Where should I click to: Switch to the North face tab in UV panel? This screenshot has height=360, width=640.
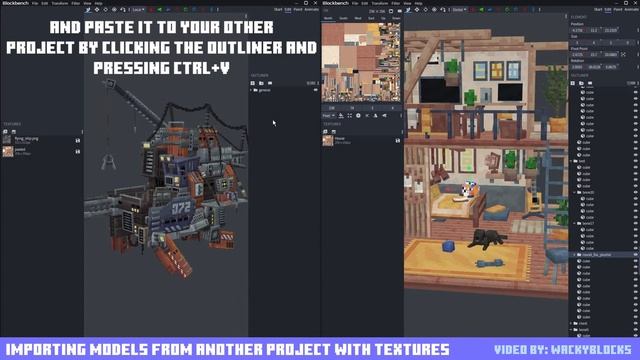coord(328,18)
